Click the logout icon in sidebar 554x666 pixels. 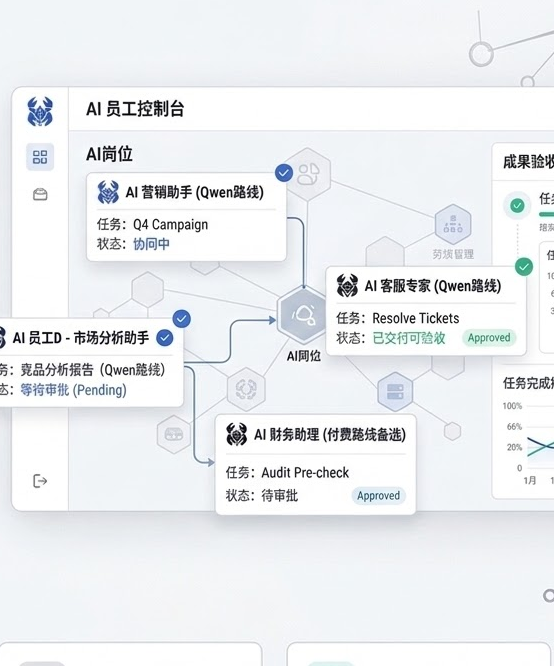pyautogui.click(x=40, y=481)
